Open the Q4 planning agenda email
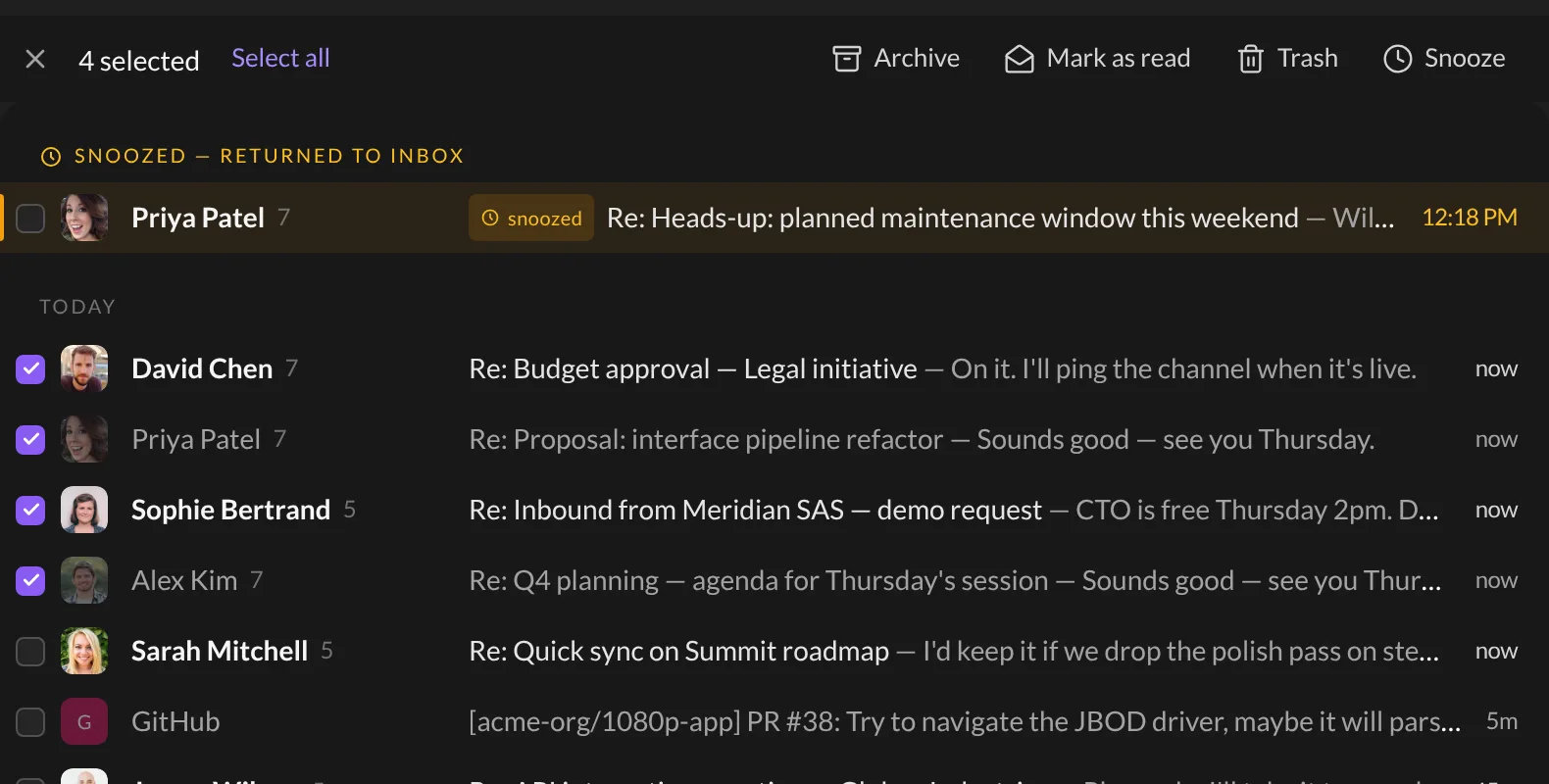Screen dimensions: 1549x784 click(774, 580)
